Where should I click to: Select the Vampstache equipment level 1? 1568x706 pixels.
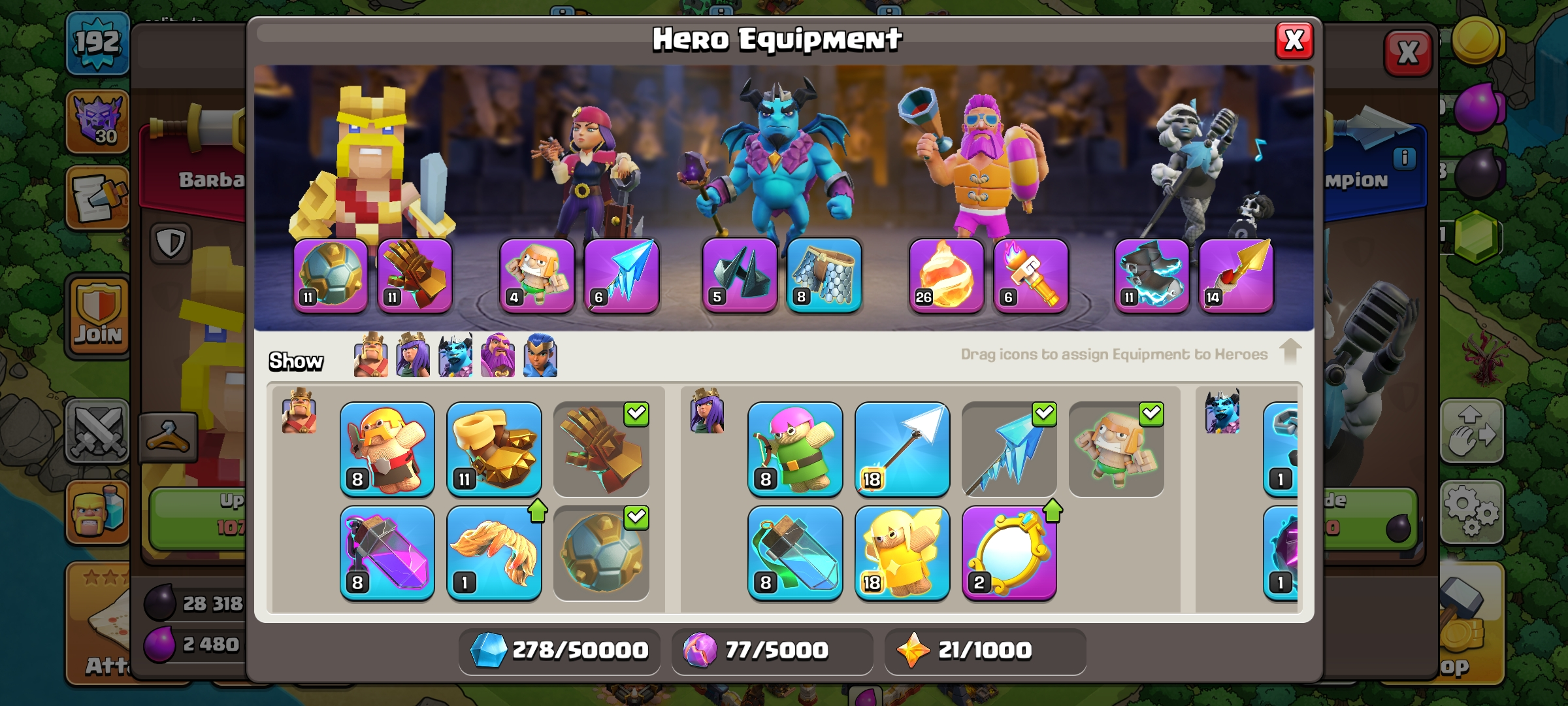[x=495, y=553]
